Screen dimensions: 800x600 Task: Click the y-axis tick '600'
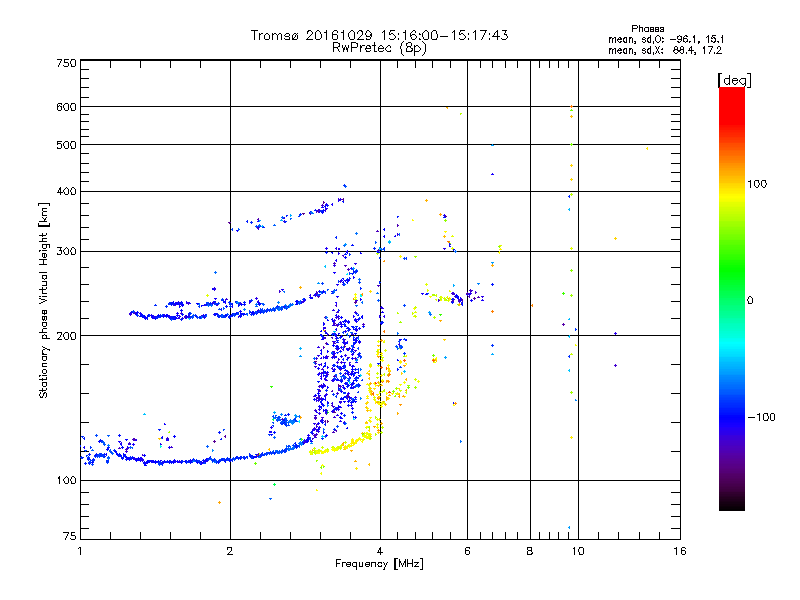coord(67,107)
